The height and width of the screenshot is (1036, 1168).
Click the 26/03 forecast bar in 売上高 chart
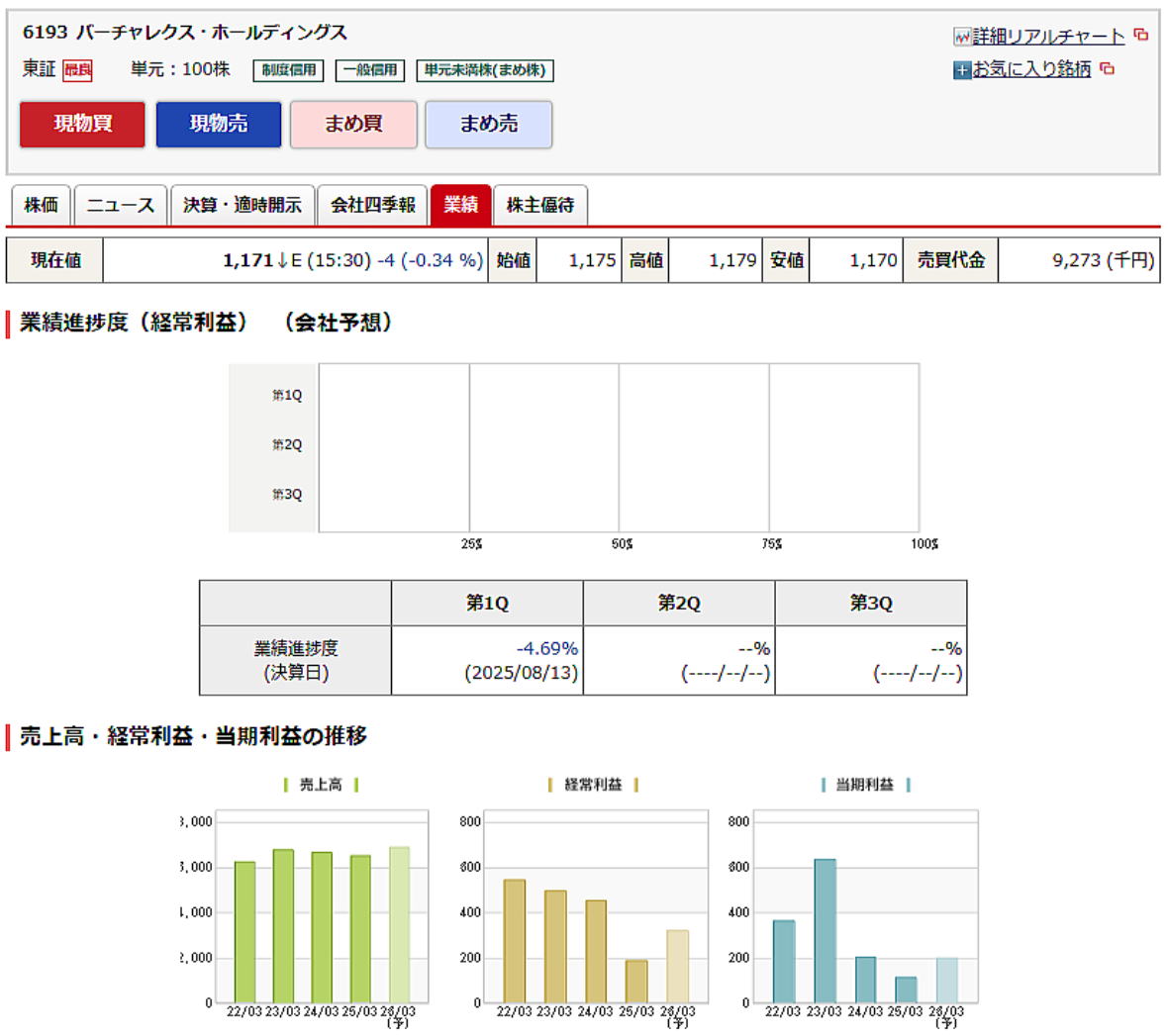[399, 925]
